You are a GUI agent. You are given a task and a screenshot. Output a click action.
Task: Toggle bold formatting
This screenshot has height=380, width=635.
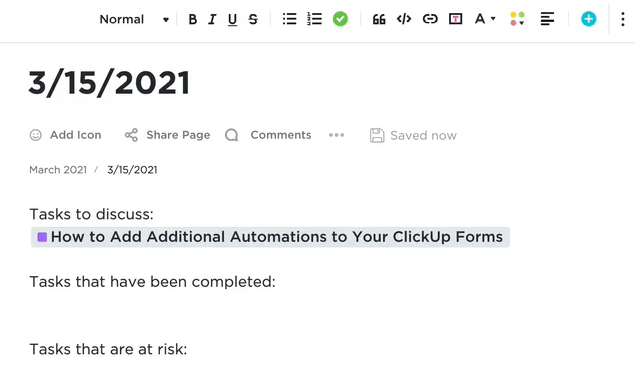193,19
